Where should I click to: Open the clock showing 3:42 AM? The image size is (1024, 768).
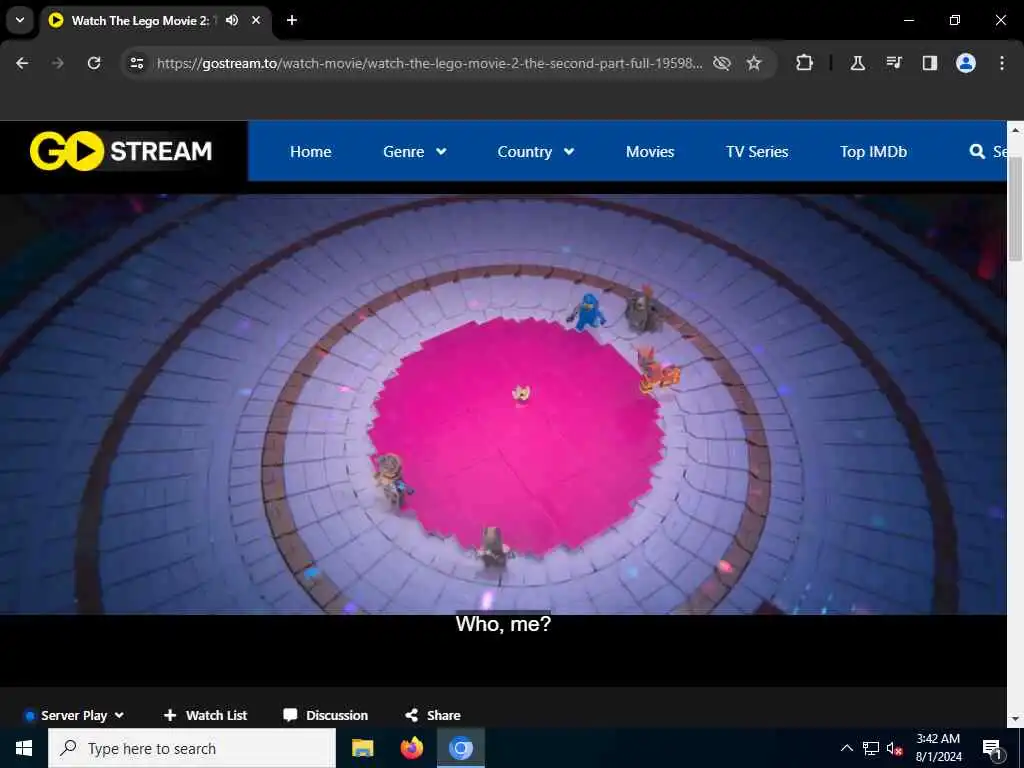click(938, 748)
